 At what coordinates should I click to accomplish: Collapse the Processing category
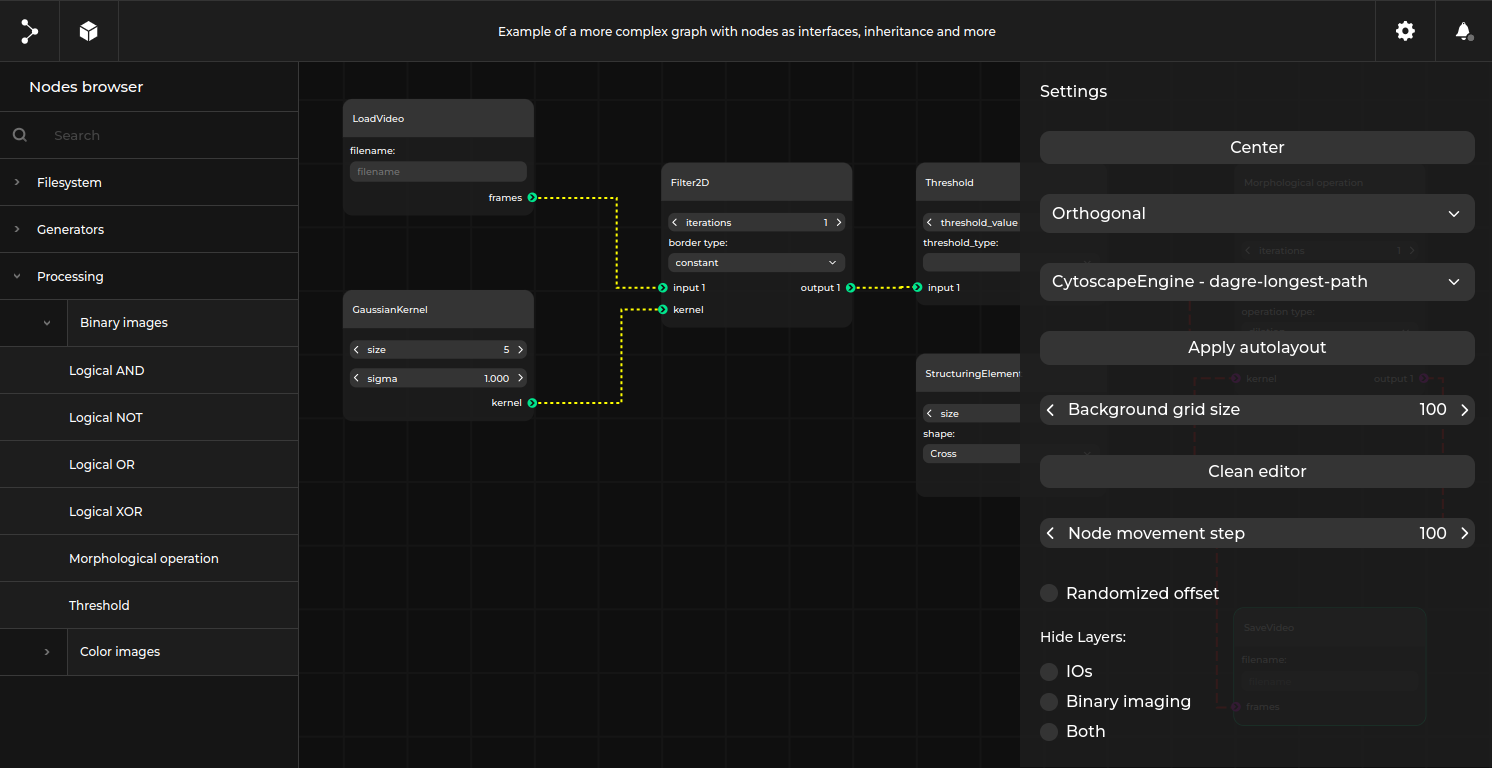[149, 277]
